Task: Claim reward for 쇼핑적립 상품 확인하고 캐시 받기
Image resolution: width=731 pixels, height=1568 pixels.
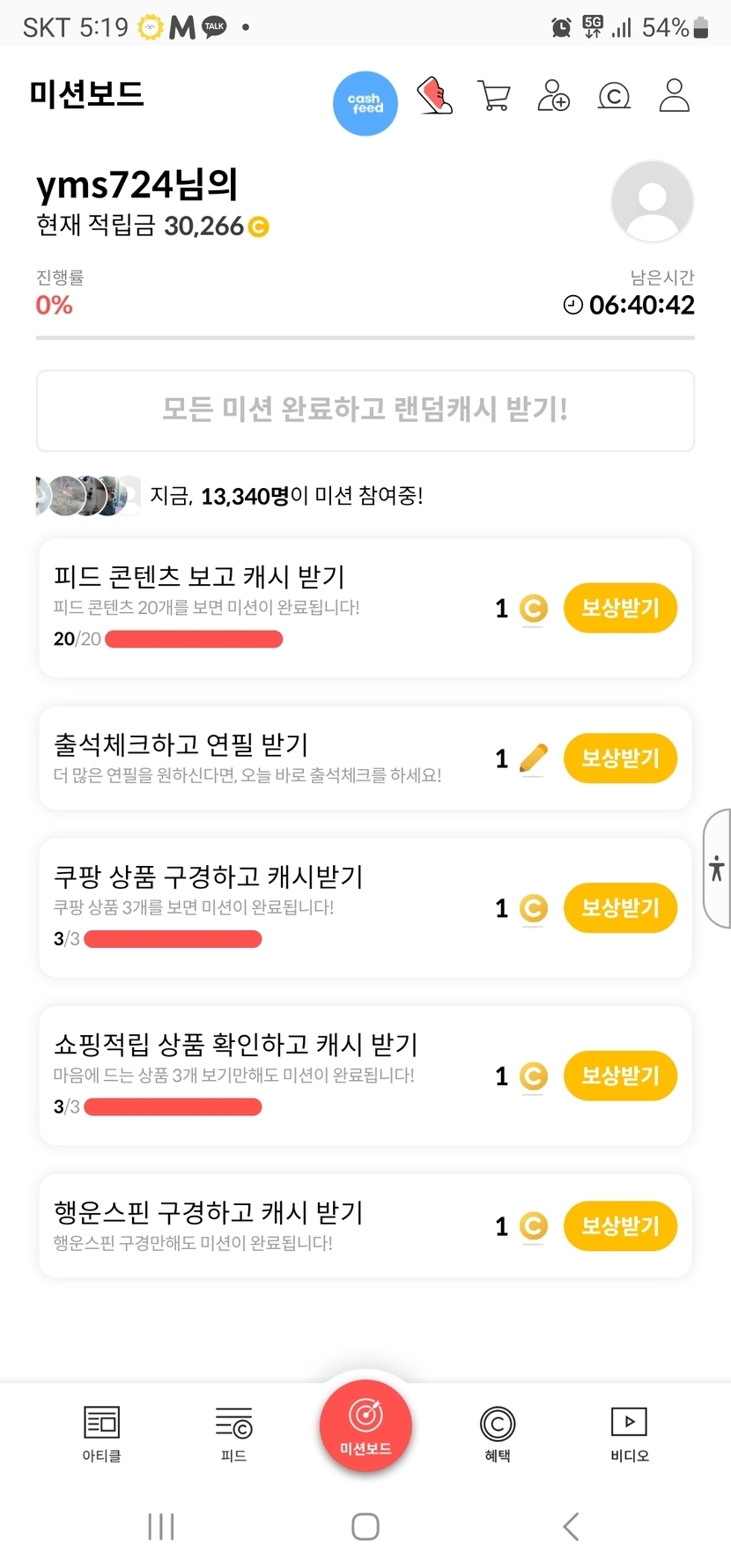Action: tap(620, 1076)
